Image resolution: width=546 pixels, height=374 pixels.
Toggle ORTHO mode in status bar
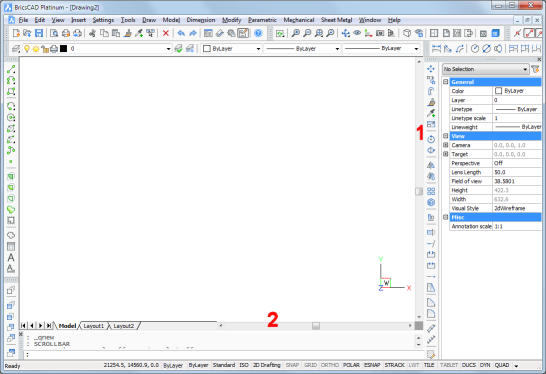pos(329,365)
